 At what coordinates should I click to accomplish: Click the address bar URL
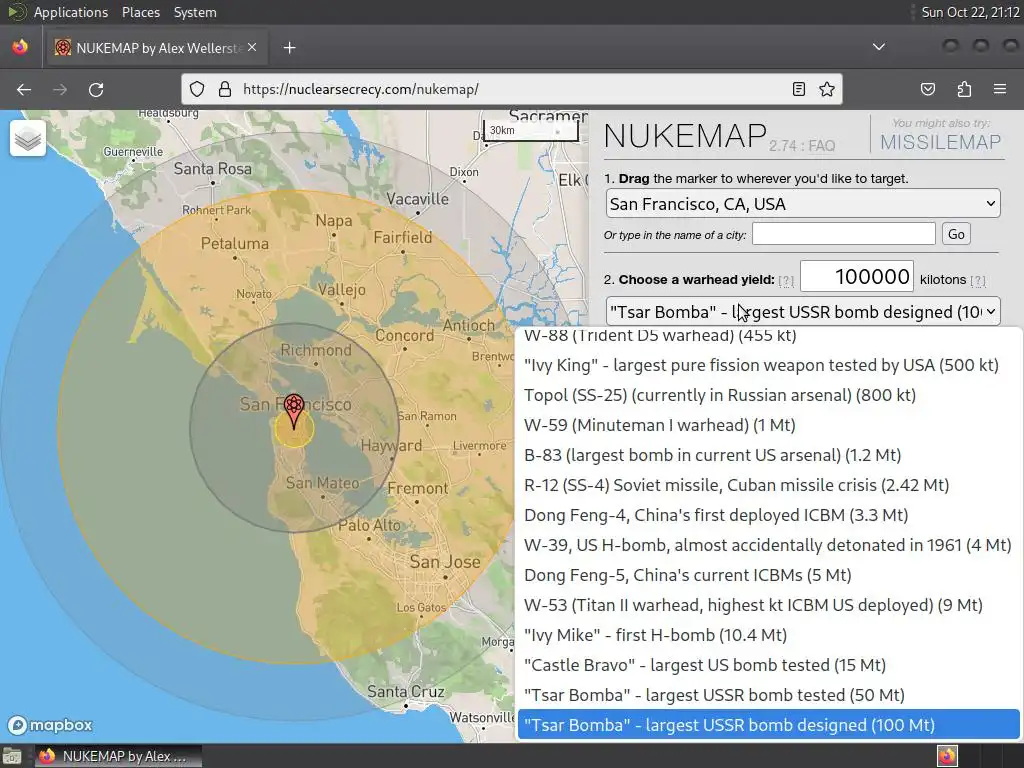pyautogui.click(x=360, y=89)
